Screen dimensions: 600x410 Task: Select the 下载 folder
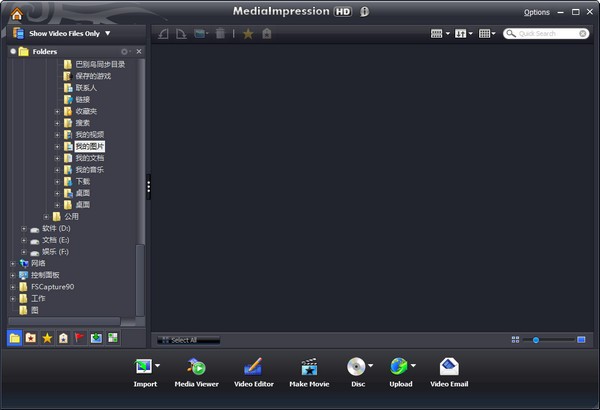pyautogui.click(x=83, y=181)
